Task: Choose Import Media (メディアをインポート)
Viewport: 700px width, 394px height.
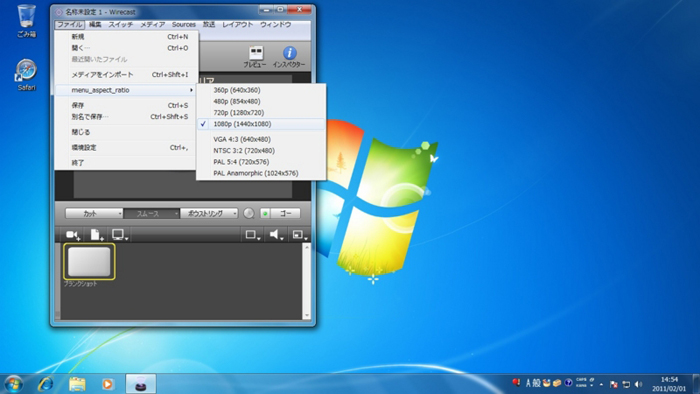Action: tap(125, 75)
